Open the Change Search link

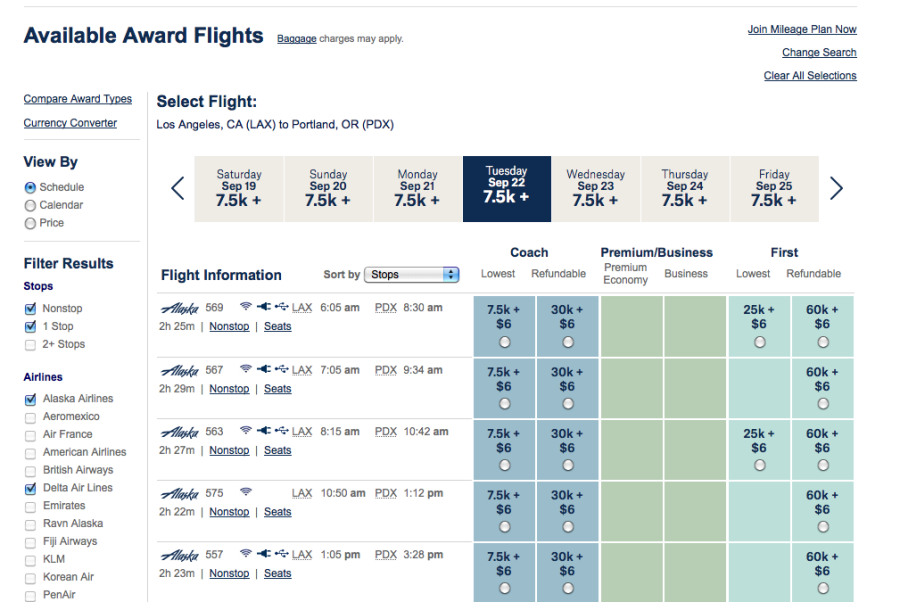819,53
